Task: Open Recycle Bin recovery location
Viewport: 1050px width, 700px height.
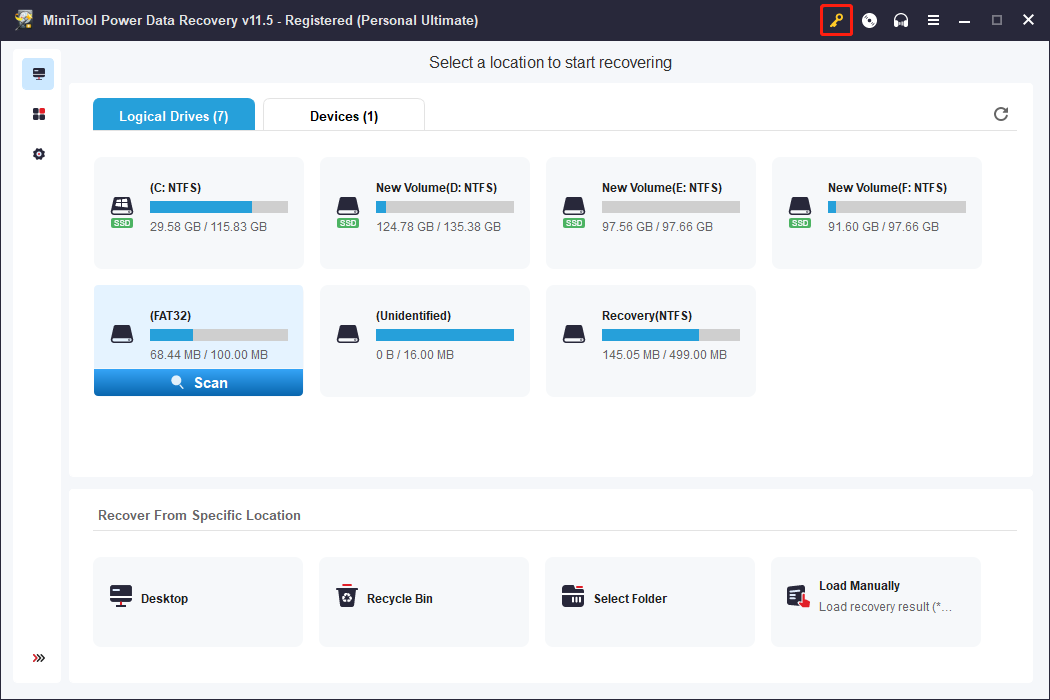Action: [424, 599]
